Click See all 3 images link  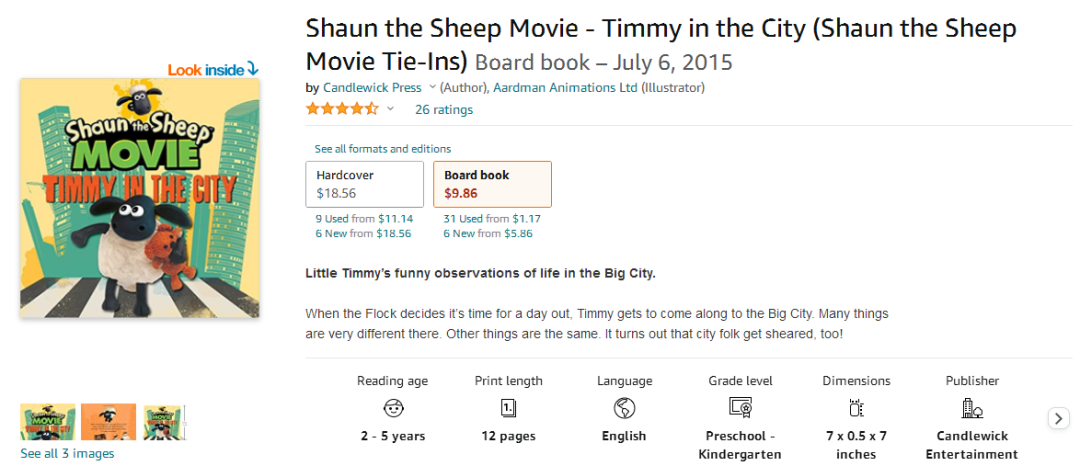[68, 454]
